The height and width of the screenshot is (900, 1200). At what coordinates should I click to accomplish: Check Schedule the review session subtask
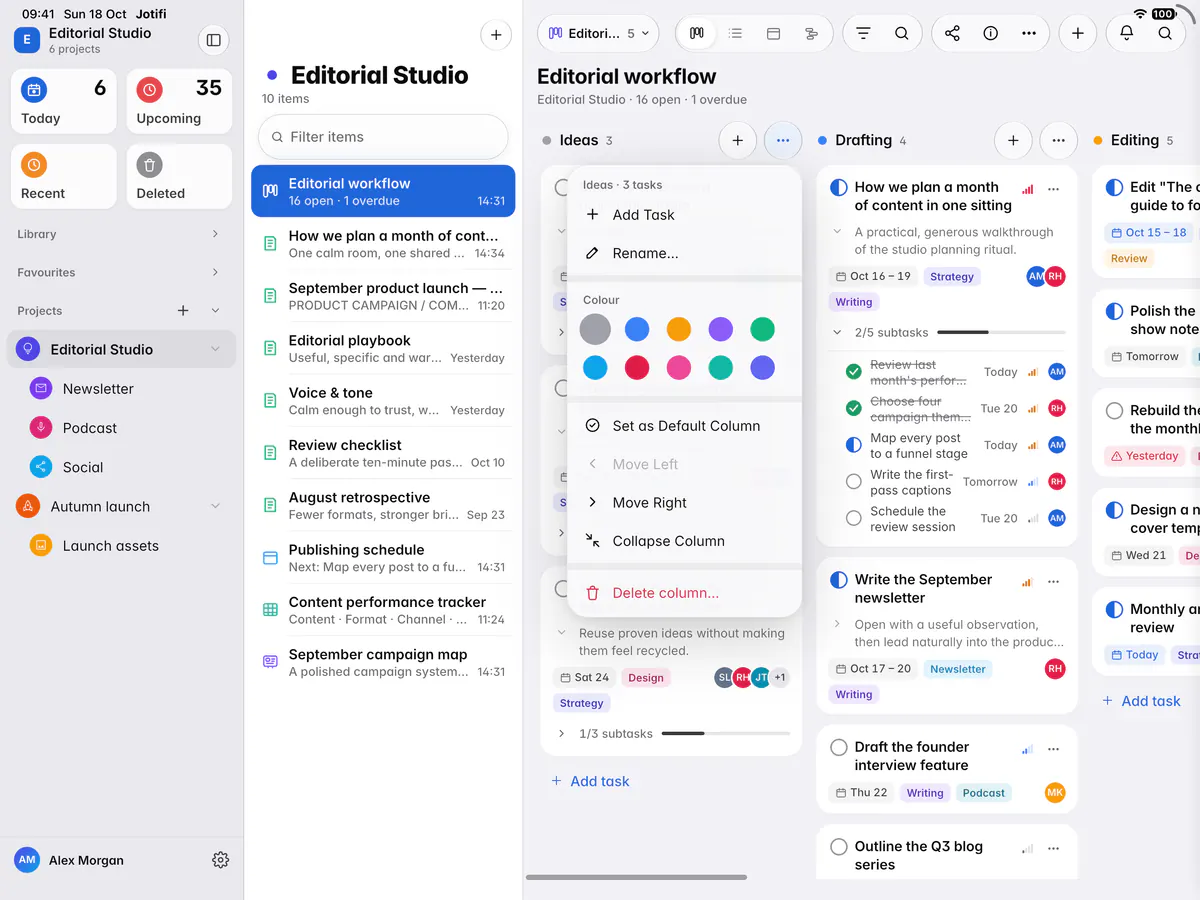[x=853, y=518]
